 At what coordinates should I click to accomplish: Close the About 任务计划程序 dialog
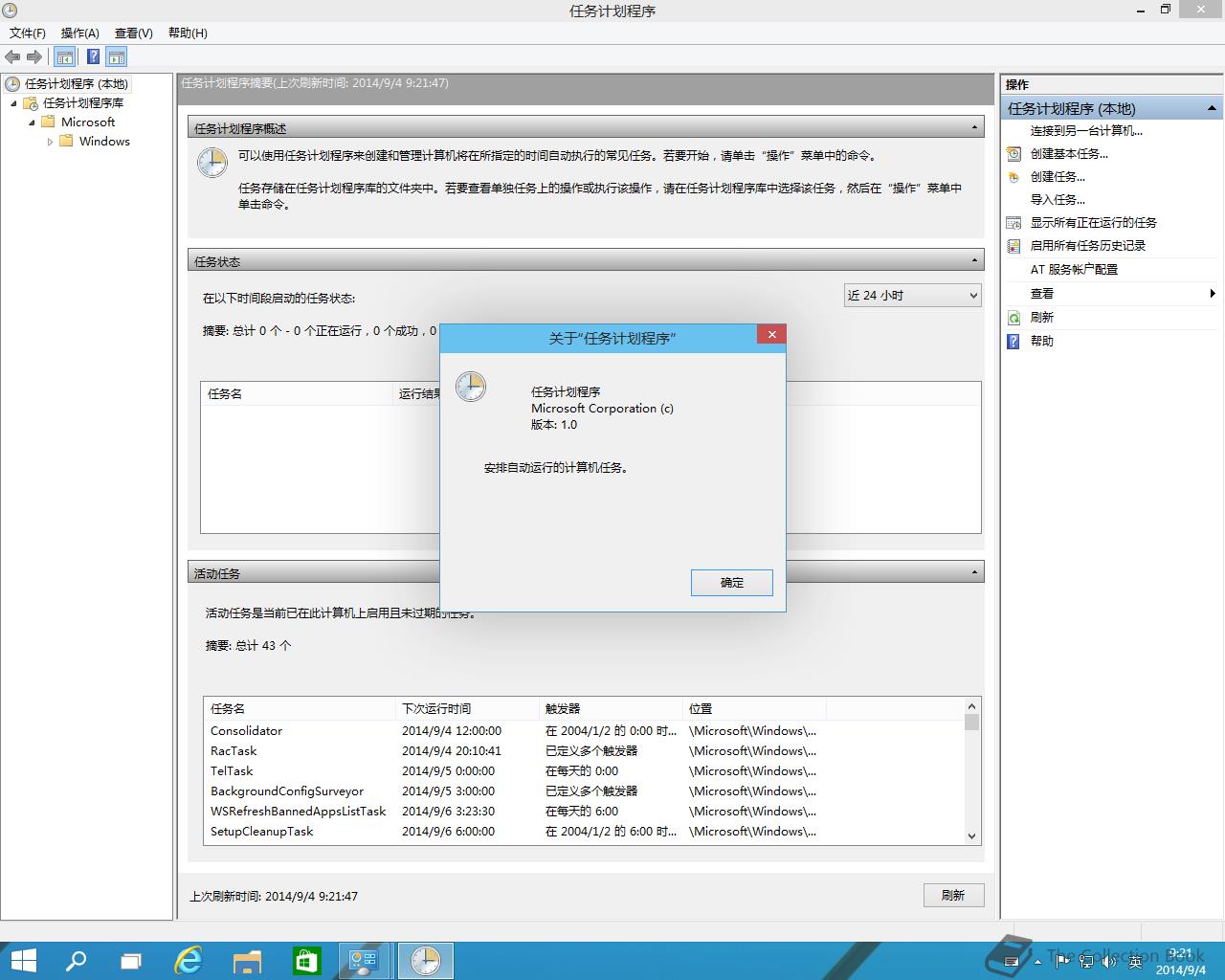(771, 334)
